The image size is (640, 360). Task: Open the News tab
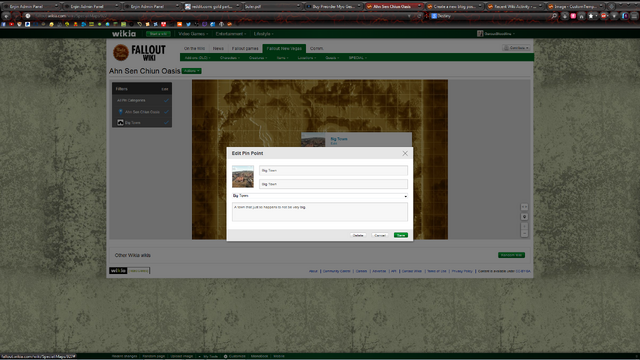218,49
